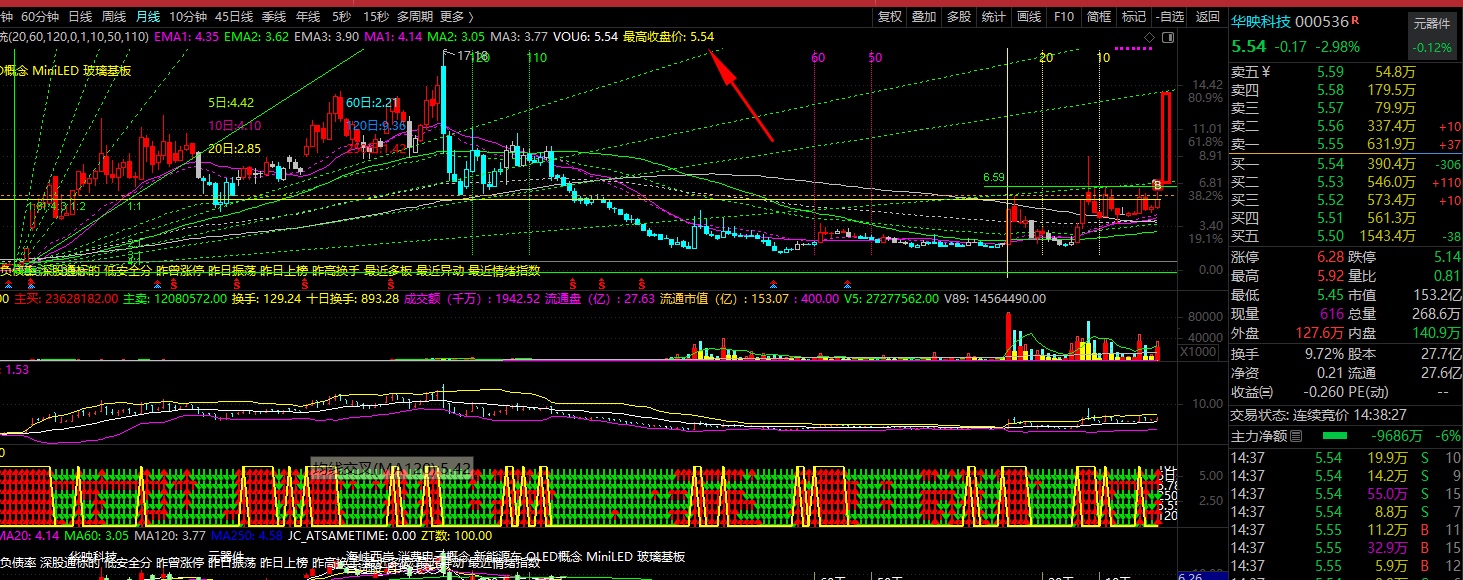Toggle the side panel layout icon
1463x580 pixels.
point(1168,37)
